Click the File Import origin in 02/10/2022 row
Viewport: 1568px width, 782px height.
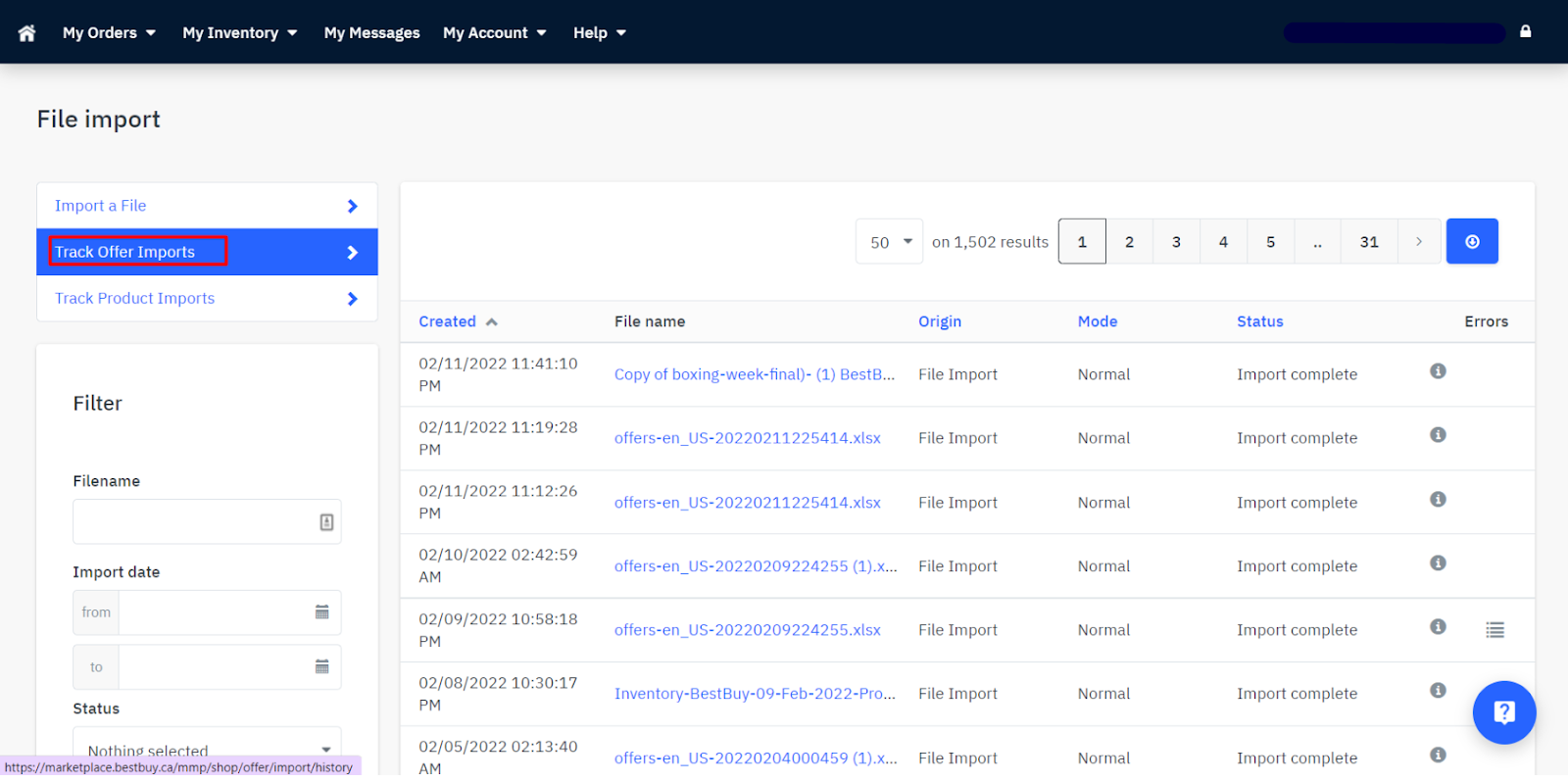coord(957,566)
